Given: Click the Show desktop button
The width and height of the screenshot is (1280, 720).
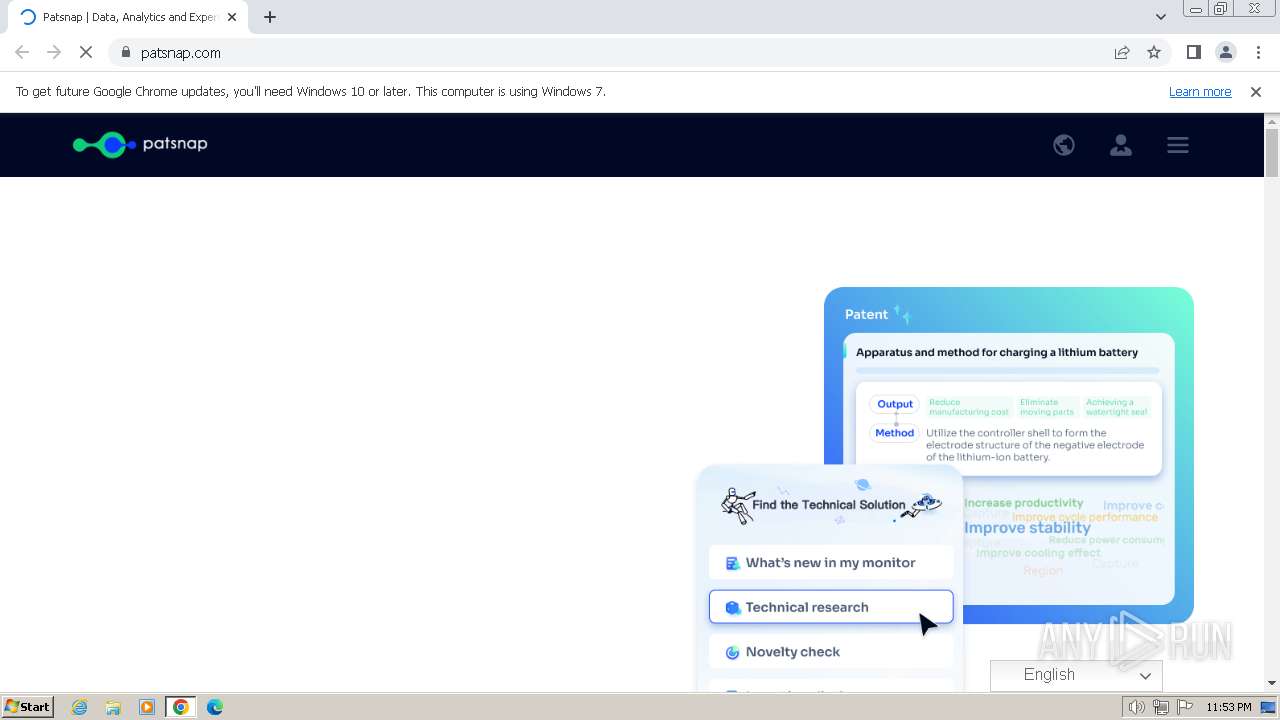Looking at the screenshot, I should pos(1269,707).
